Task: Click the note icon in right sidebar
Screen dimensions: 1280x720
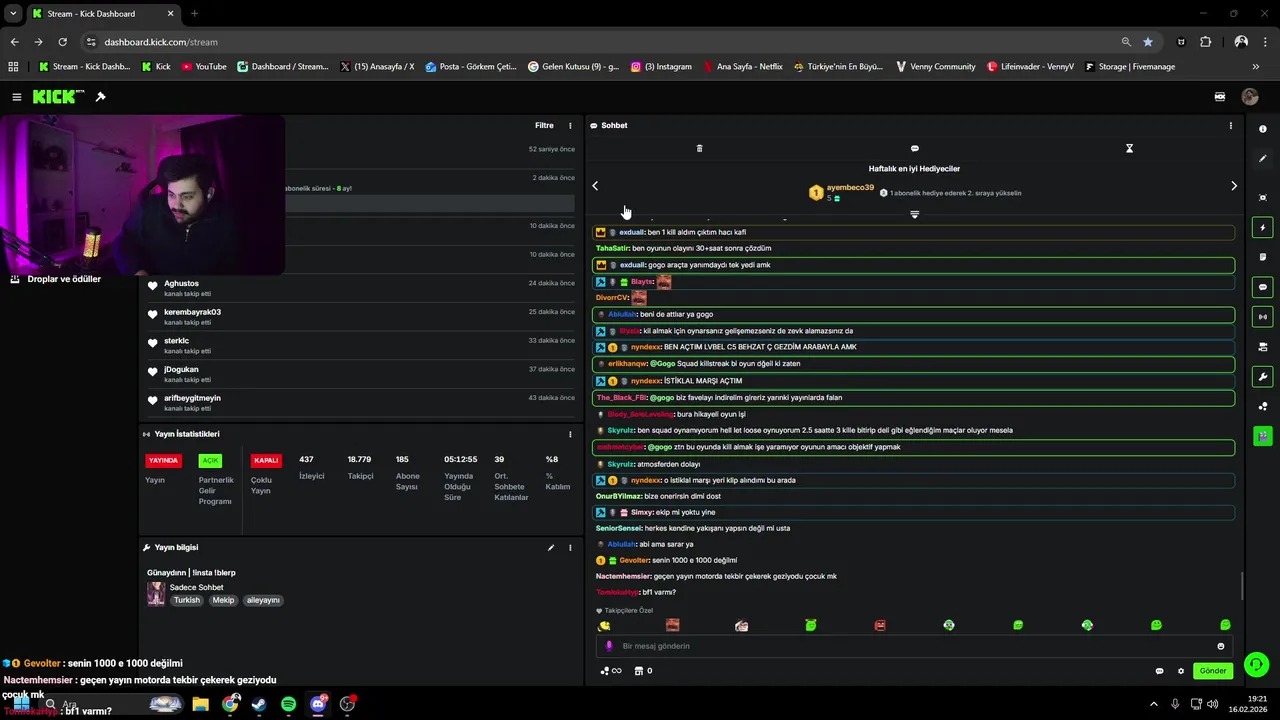Action: click(1262, 257)
